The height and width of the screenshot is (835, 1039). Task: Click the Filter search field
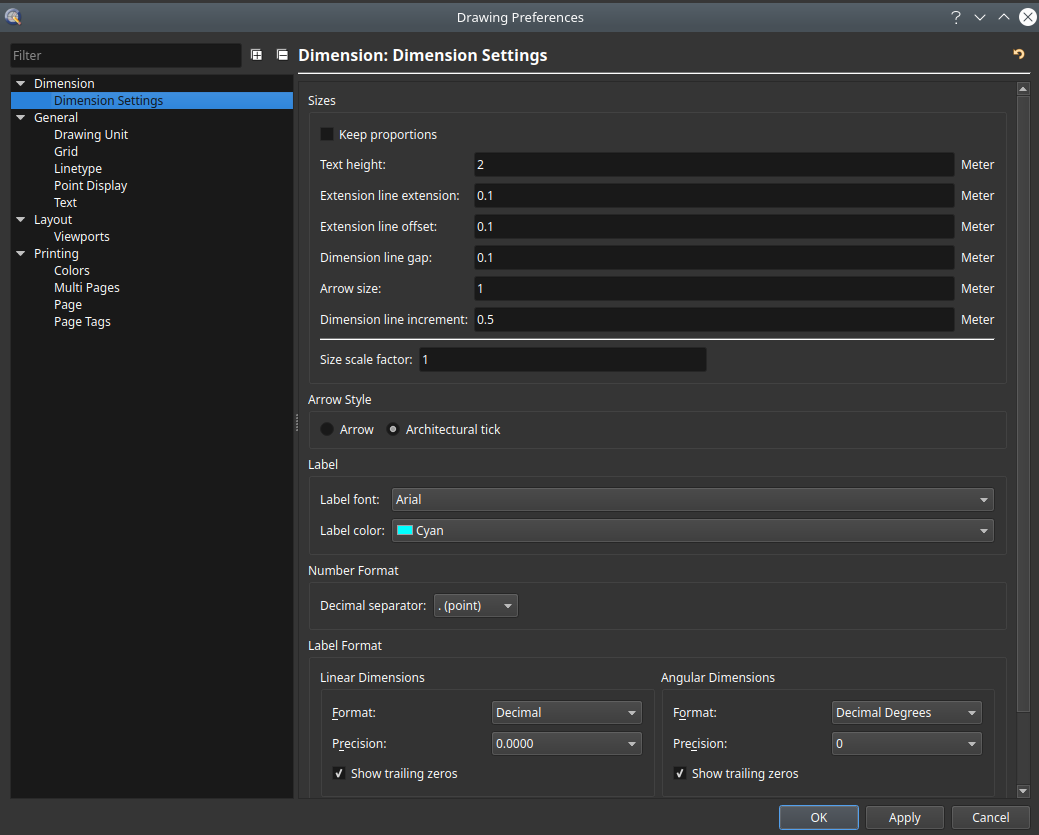pos(126,55)
